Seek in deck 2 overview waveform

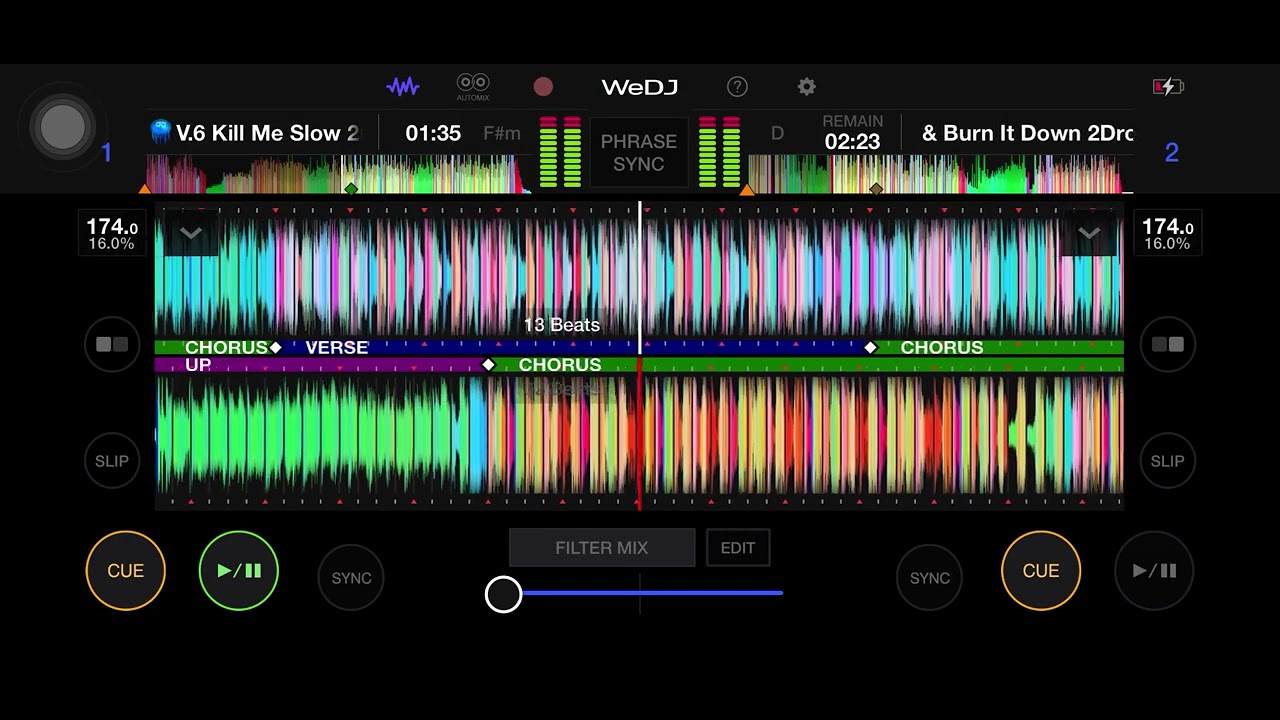pos(940,174)
